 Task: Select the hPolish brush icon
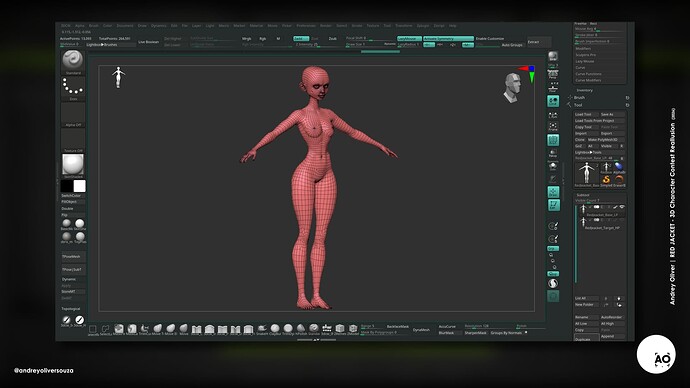(x=301, y=329)
